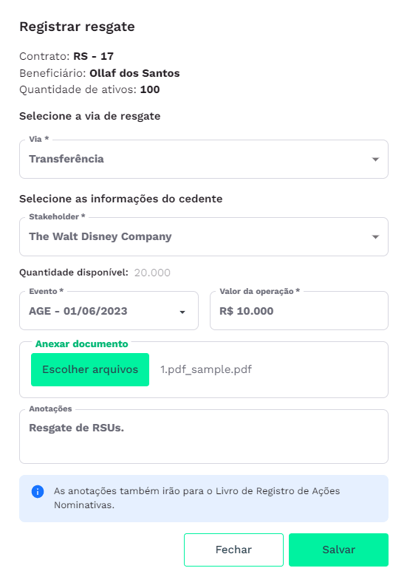Click the attached file name 1.pdf_sample.pdf
407x585 pixels.
[x=206, y=369]
